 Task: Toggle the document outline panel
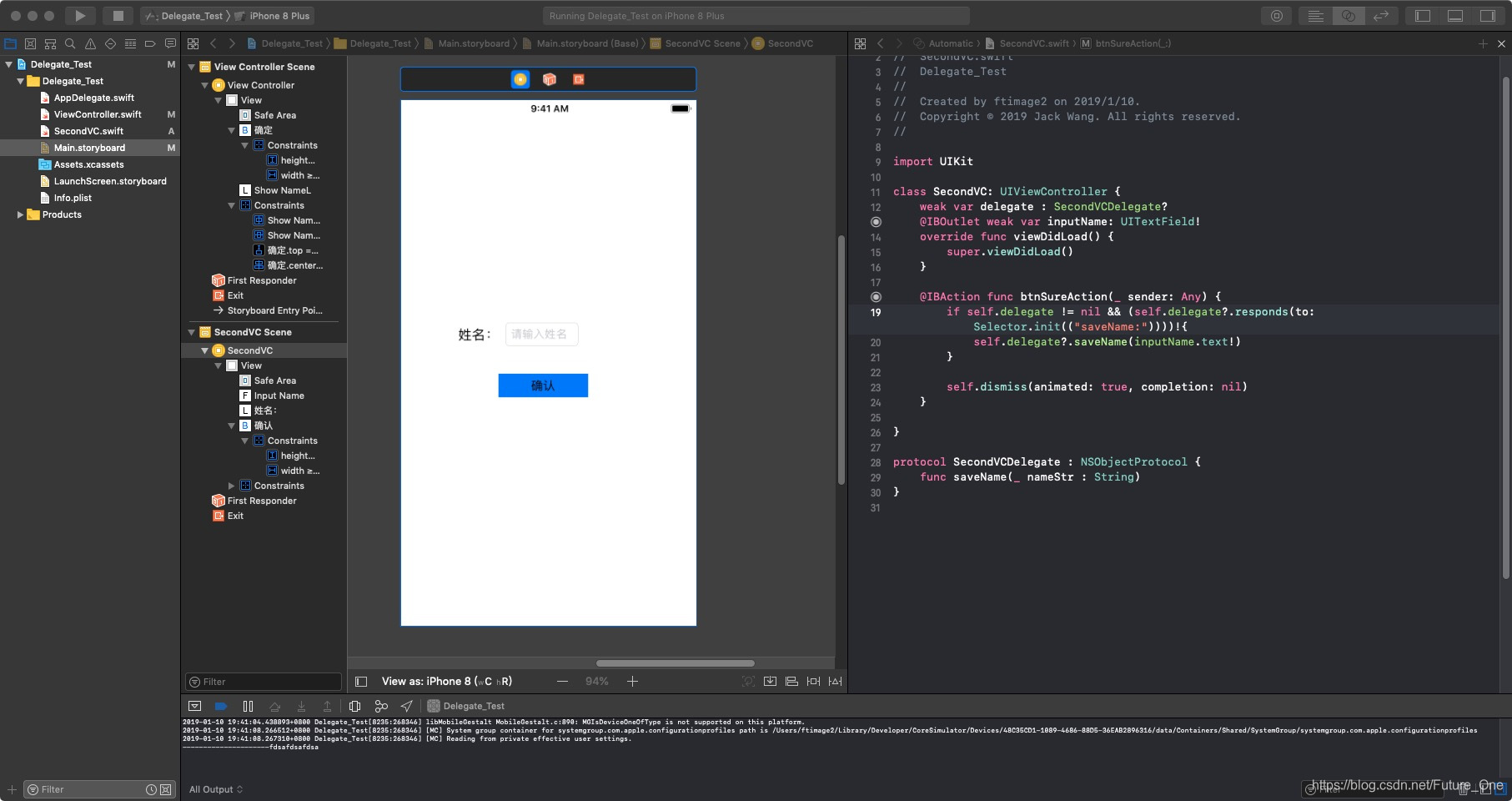click(x=361, y=682)
